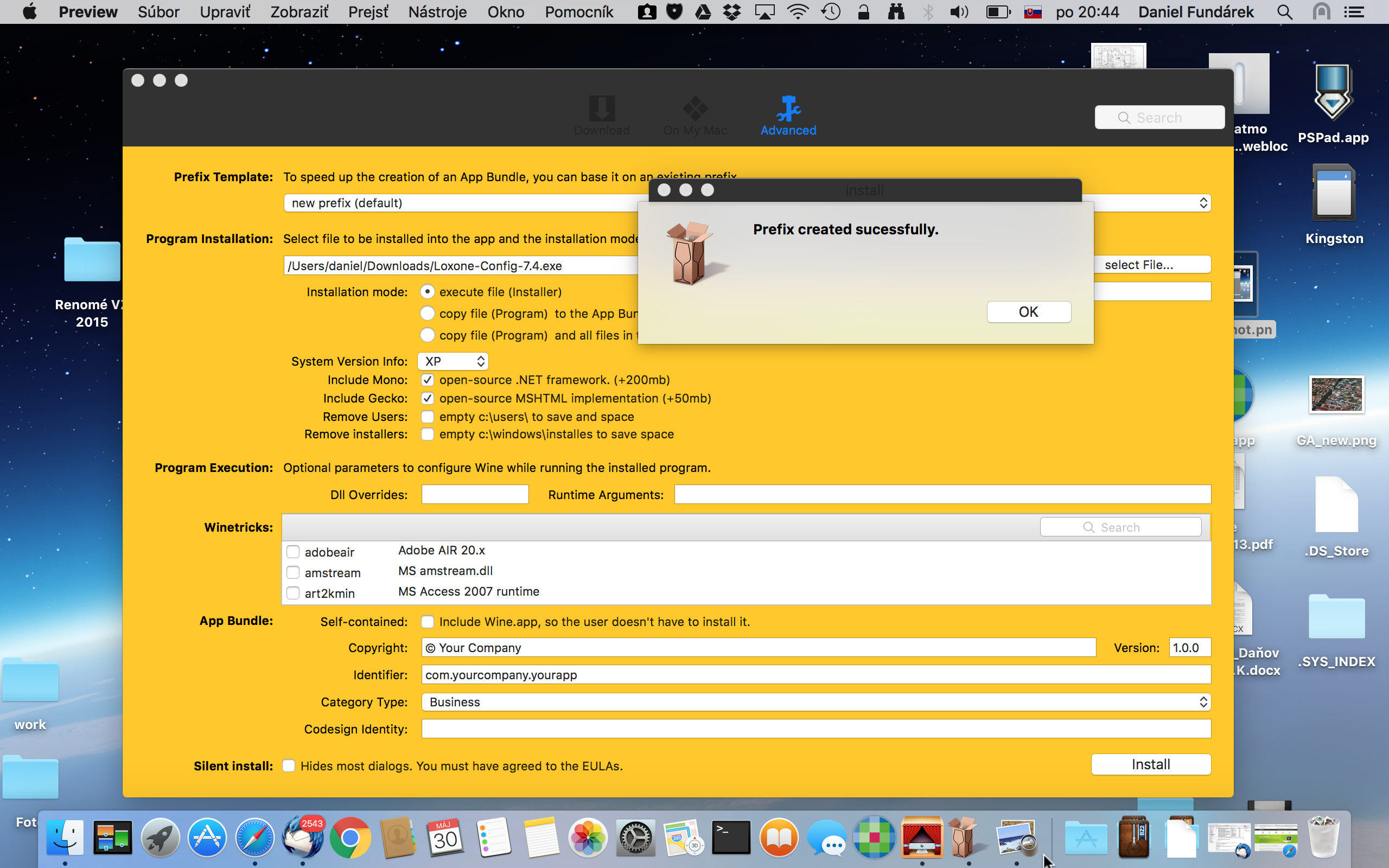
Task: Enable Remove Users checkbox
Action: 427,417
